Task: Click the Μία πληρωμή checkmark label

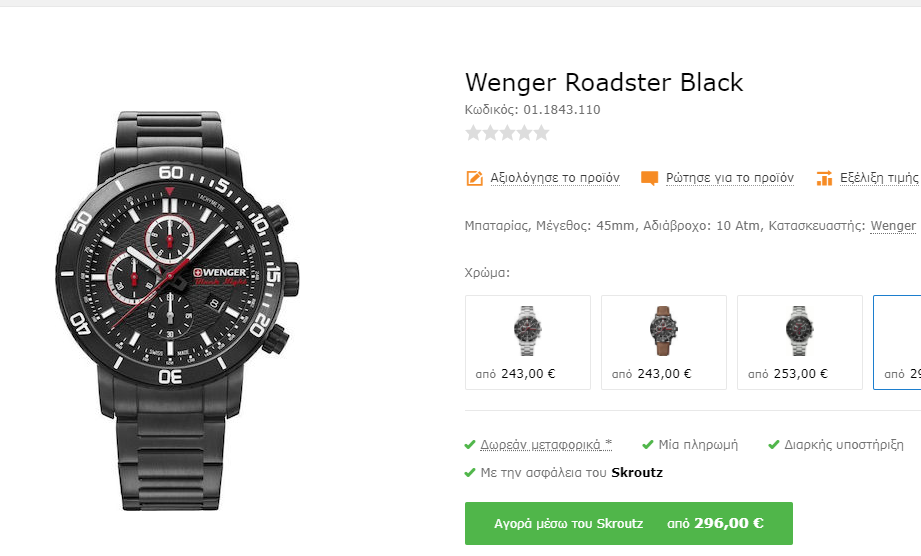Action: click(x=690, y=445)
